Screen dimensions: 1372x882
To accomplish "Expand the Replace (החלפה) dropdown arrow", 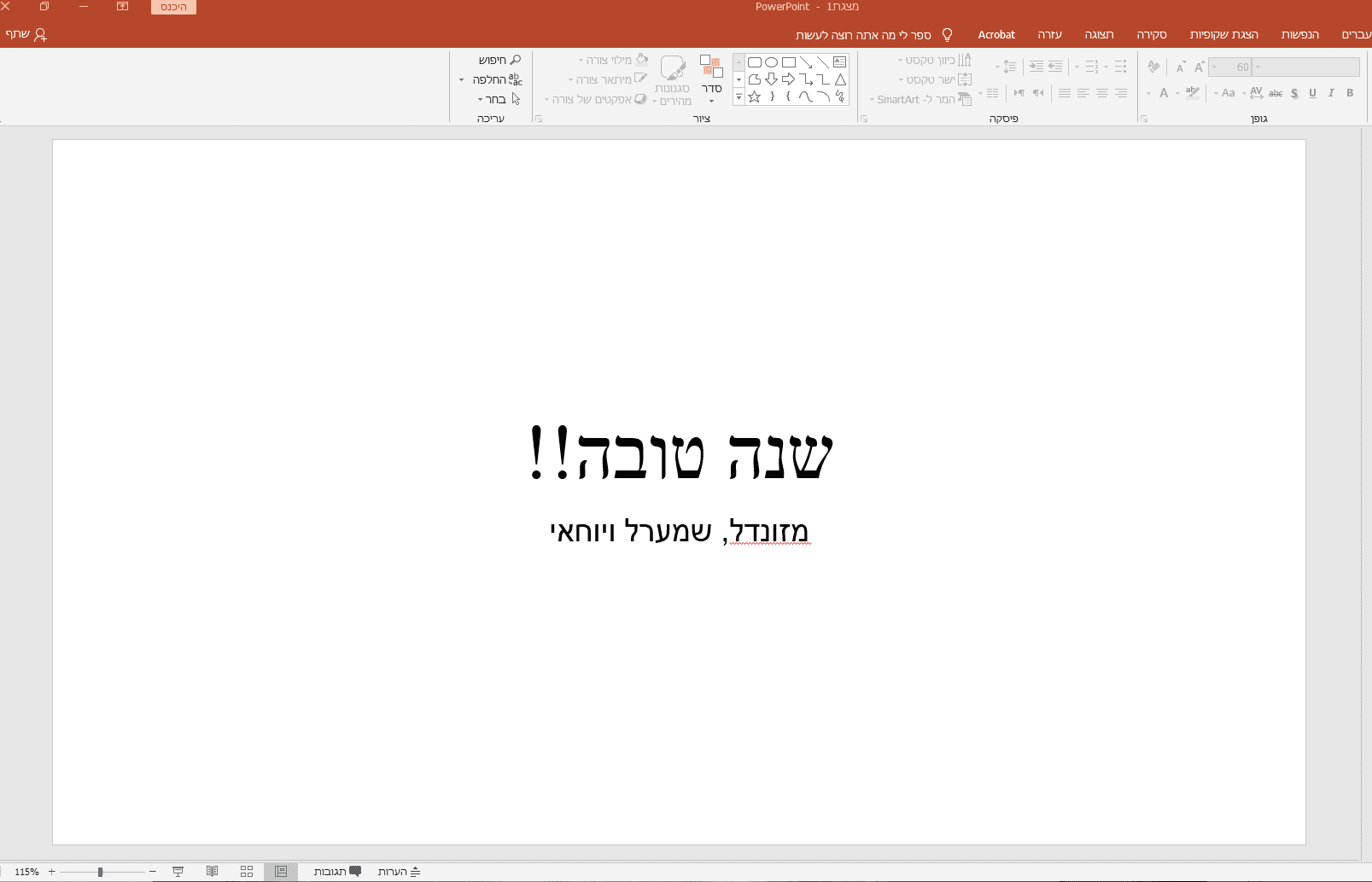I will pyautogui.click(x=462, y=80).
